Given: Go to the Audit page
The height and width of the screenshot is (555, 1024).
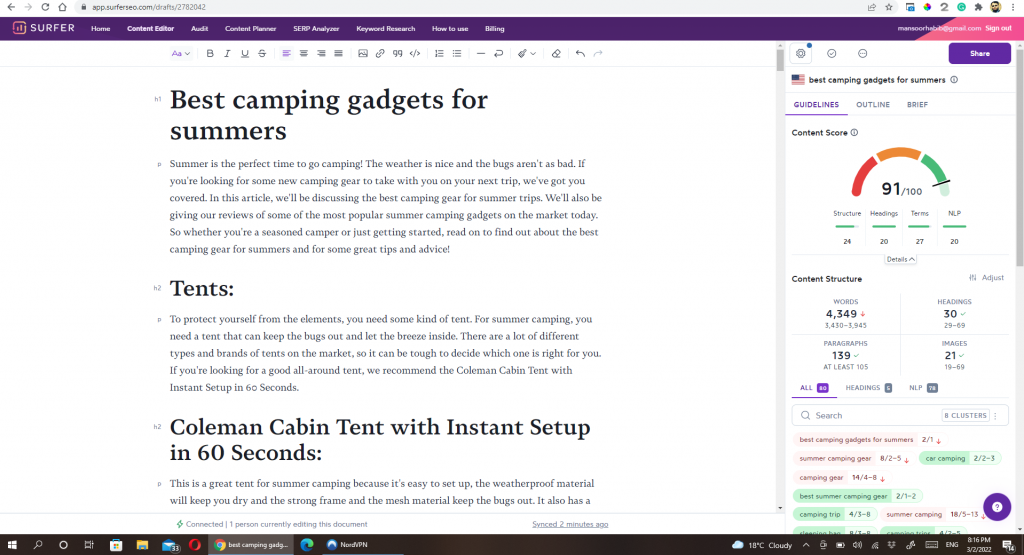Looking at the screenshot, I should point(199,29).
